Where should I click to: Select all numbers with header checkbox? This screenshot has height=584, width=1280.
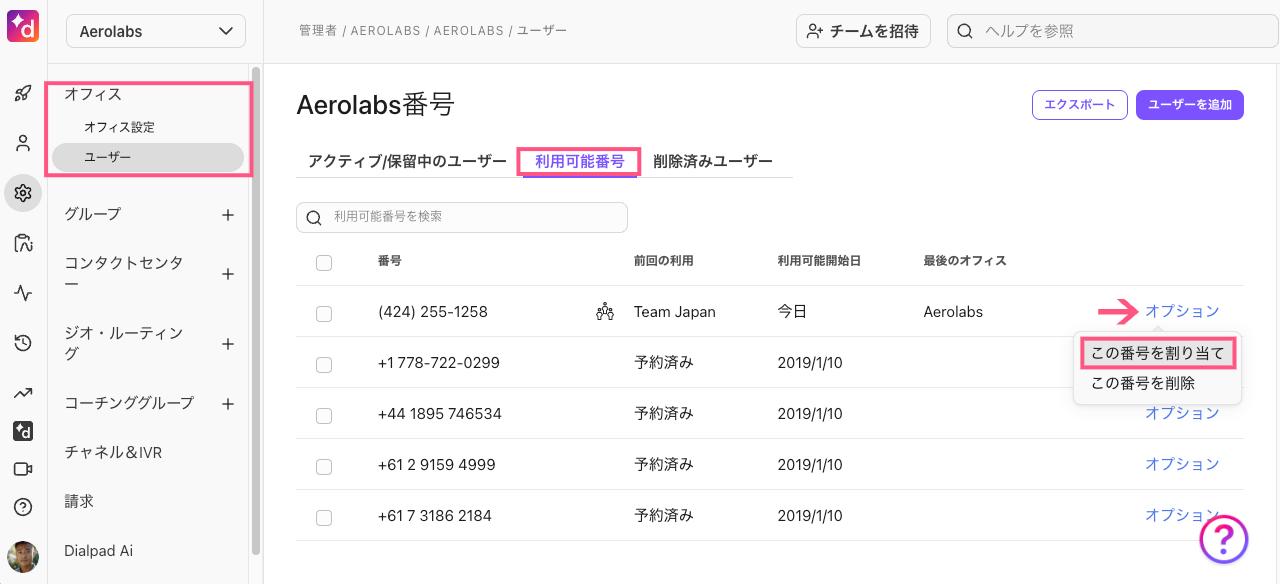click(324, 263)
